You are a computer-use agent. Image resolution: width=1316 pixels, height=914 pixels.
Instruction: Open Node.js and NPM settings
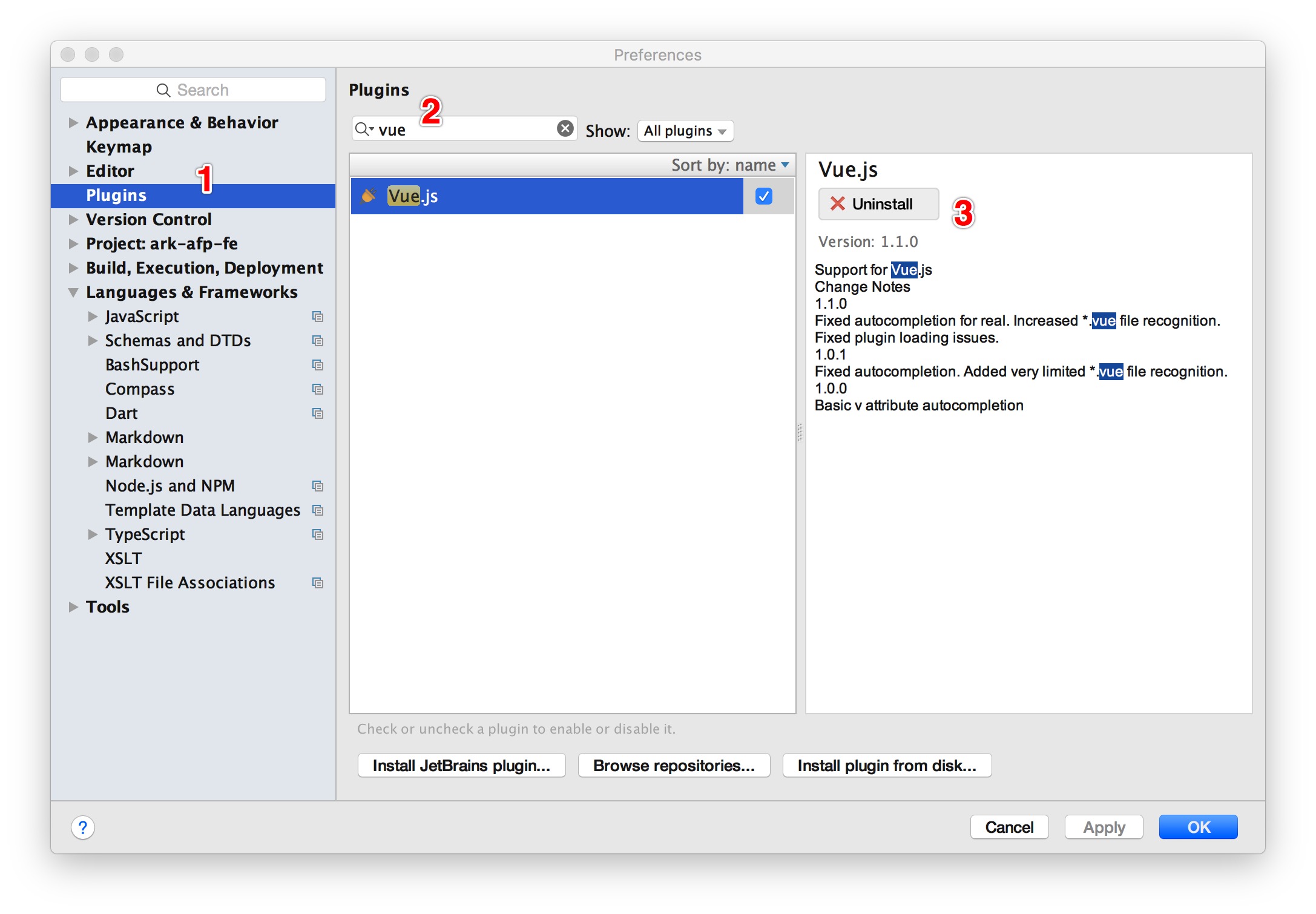click(170, 486)
